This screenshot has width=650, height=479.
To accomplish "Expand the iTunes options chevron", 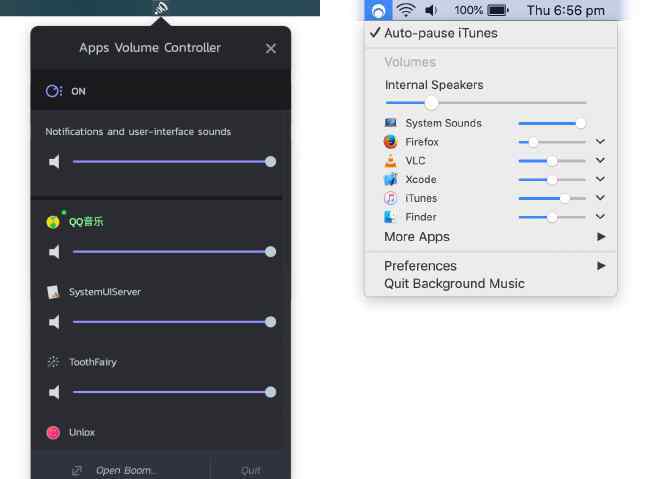I will [x=600, y=198].
